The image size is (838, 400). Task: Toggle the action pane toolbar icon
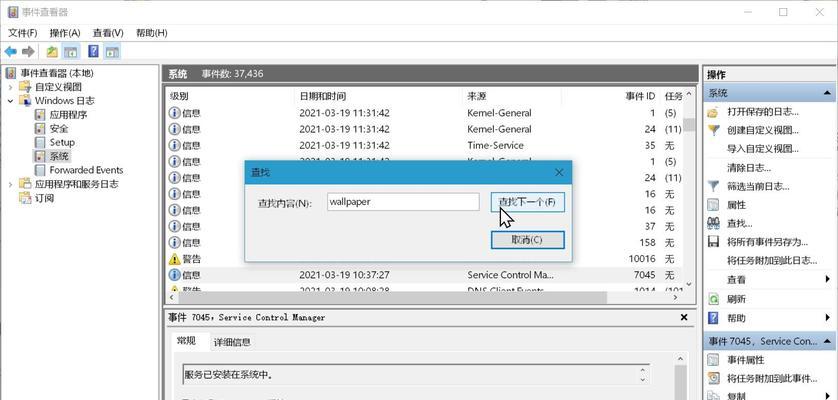click(112, 52)
